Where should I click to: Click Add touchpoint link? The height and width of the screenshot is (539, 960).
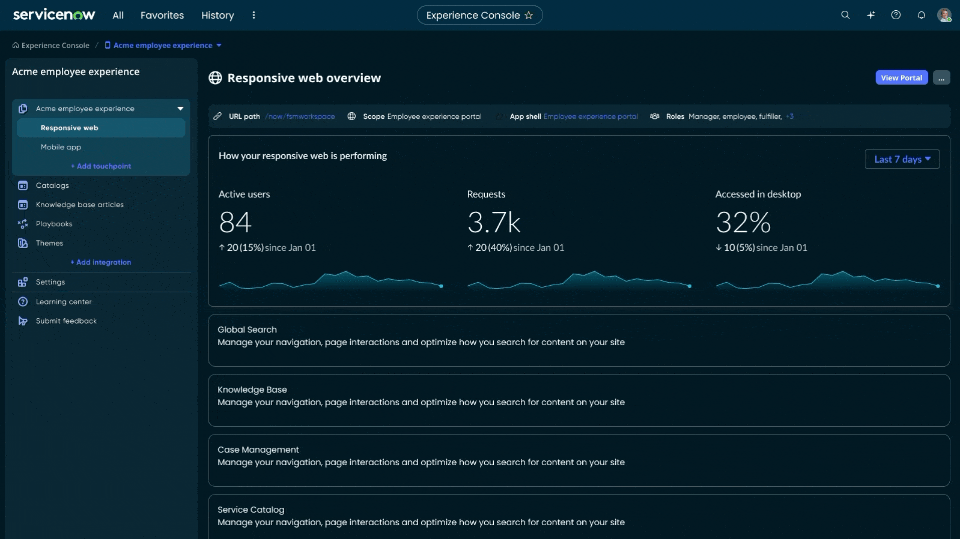[101, 166]
